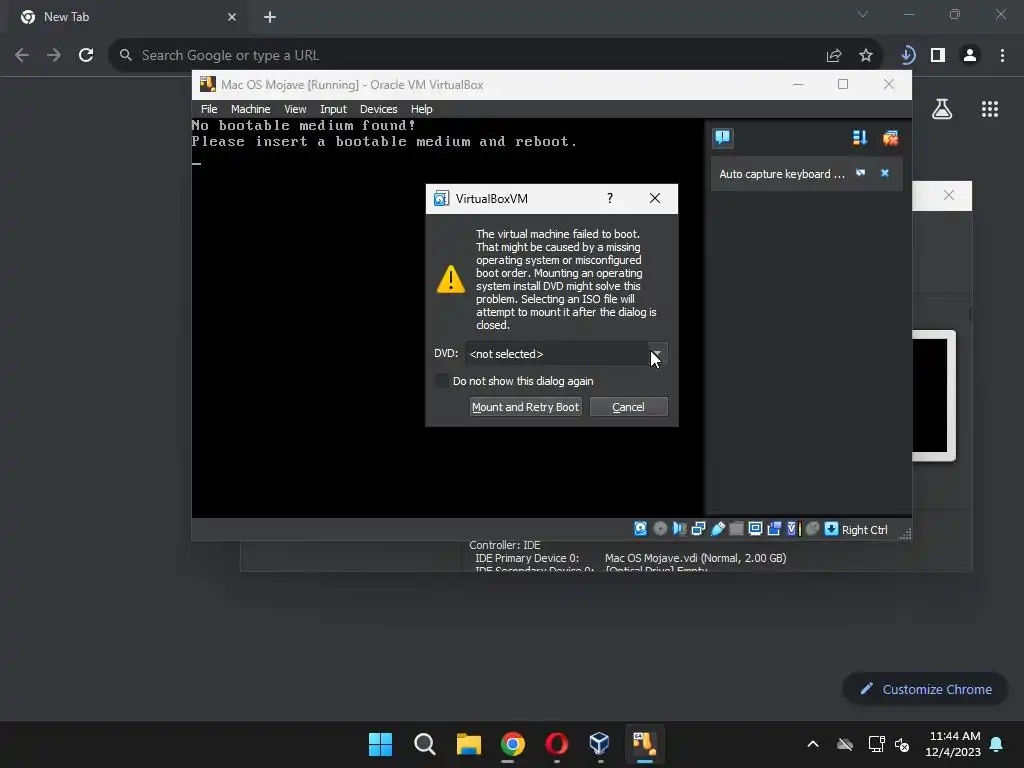Open the Windows notification bell

coord(996,744)
